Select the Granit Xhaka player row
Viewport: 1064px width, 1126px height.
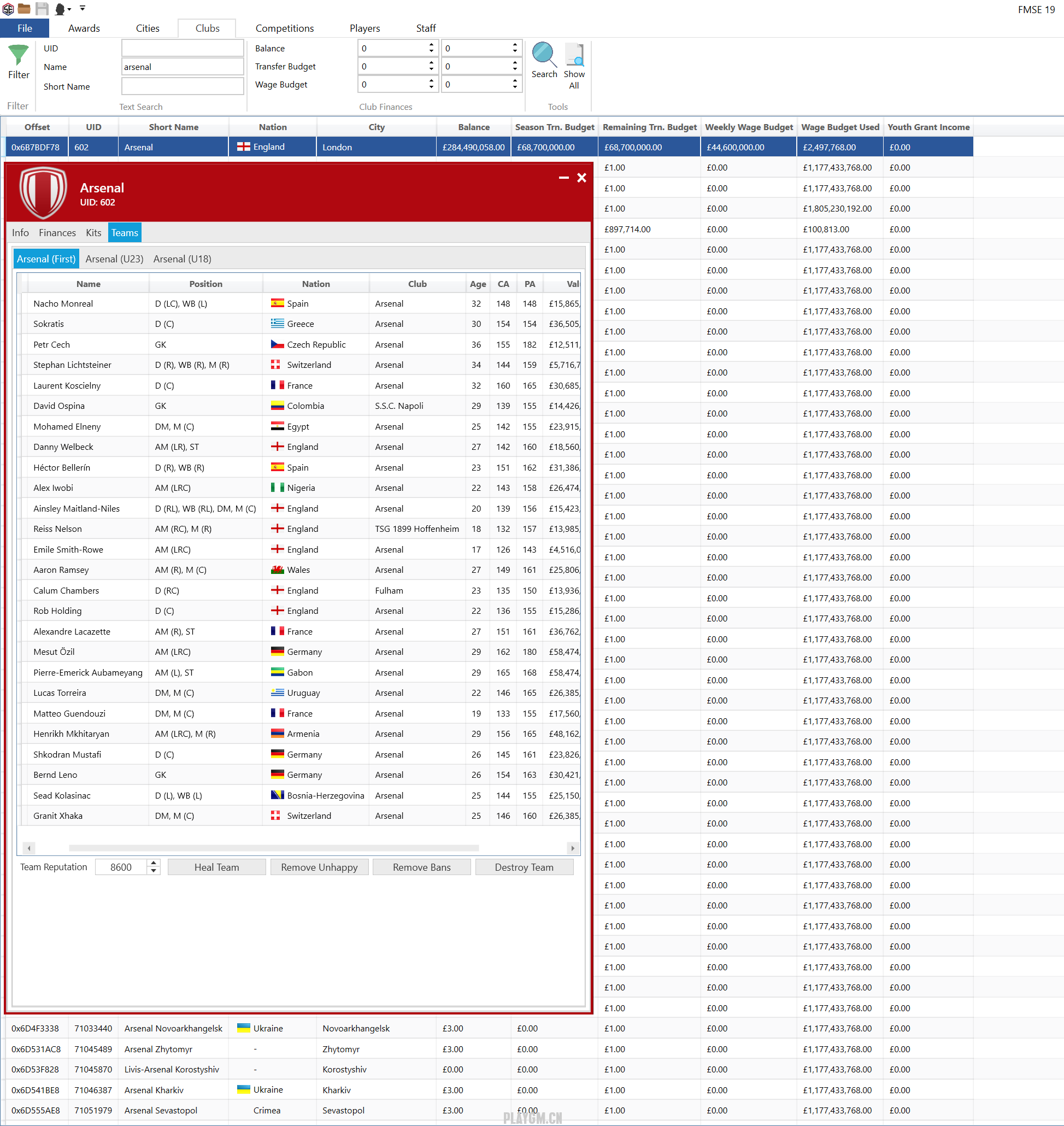[x=301, y=816]
